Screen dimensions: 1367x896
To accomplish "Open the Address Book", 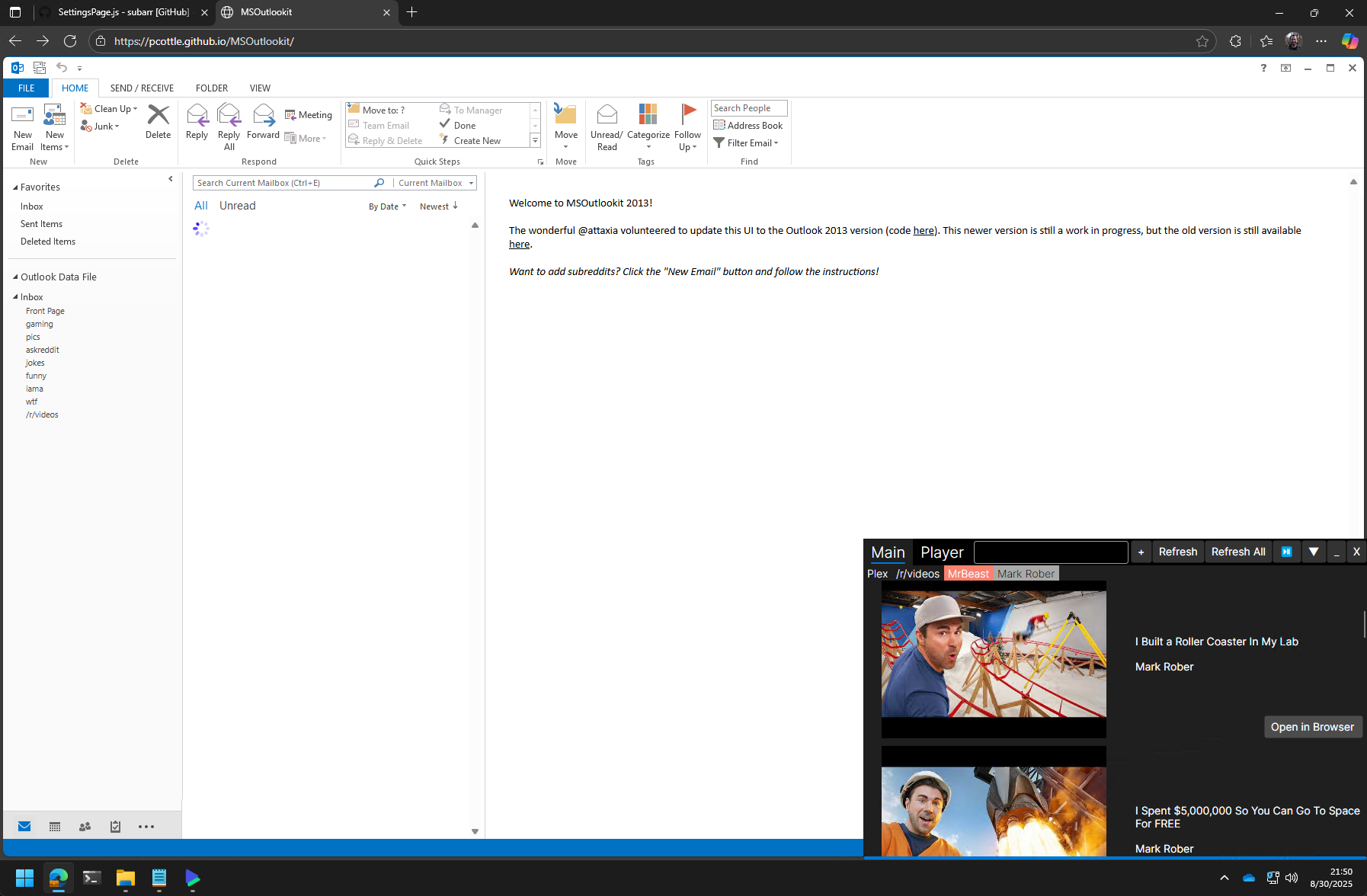I will (x=748, y=126).
